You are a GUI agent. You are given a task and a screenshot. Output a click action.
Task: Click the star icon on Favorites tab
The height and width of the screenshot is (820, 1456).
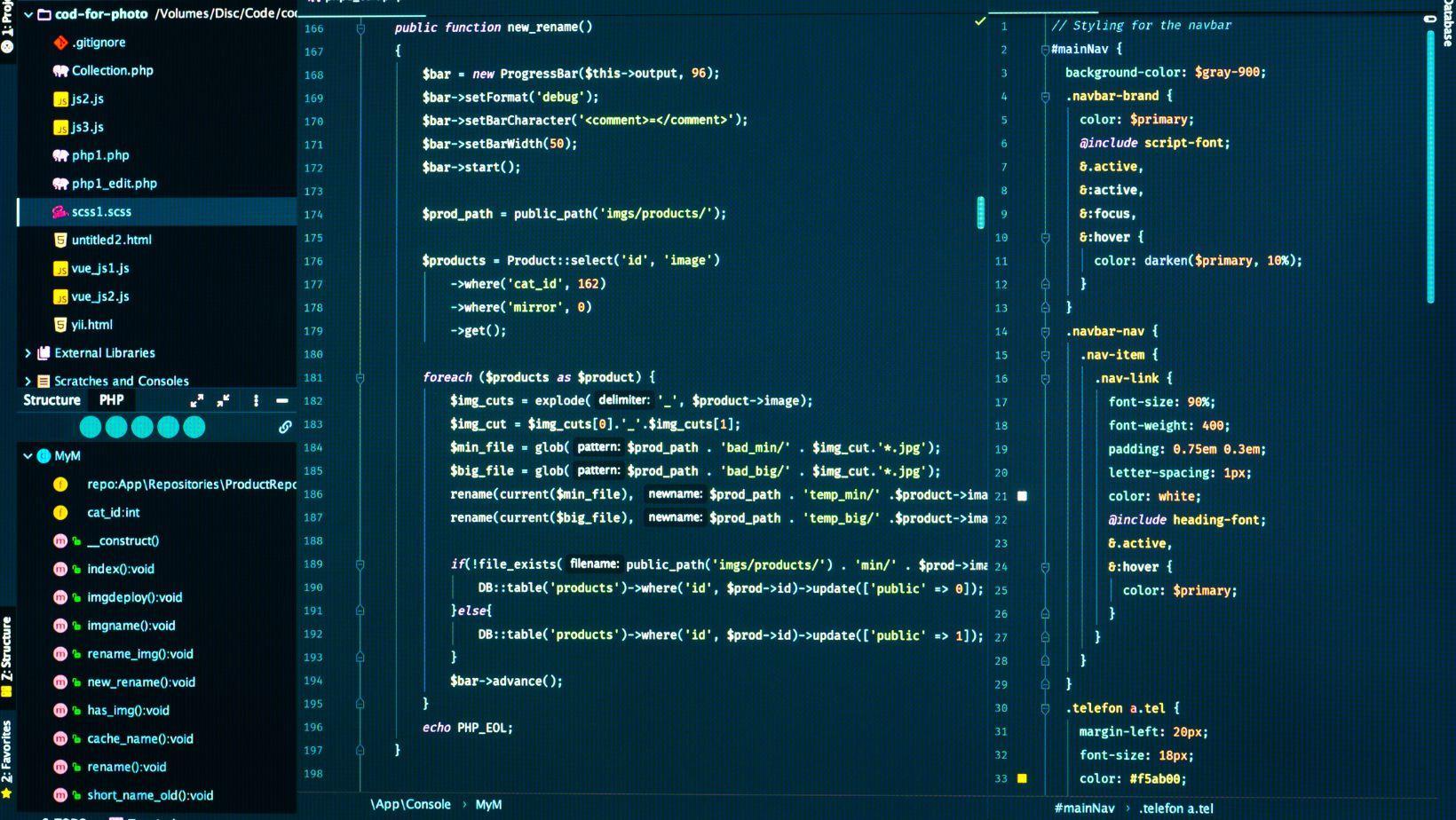tap(7, 793)
